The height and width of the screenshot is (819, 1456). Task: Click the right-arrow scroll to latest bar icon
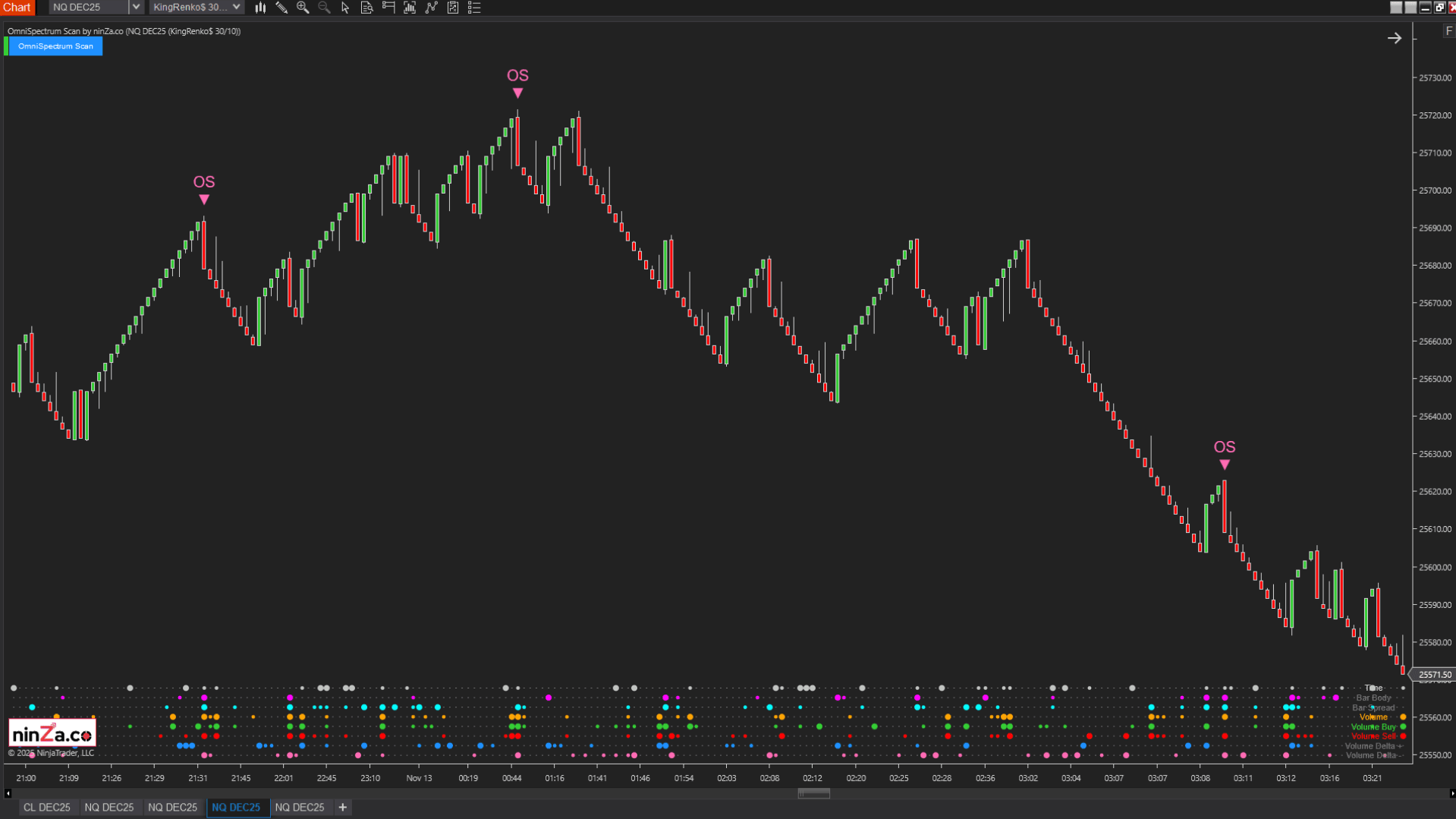[1395, 38]
